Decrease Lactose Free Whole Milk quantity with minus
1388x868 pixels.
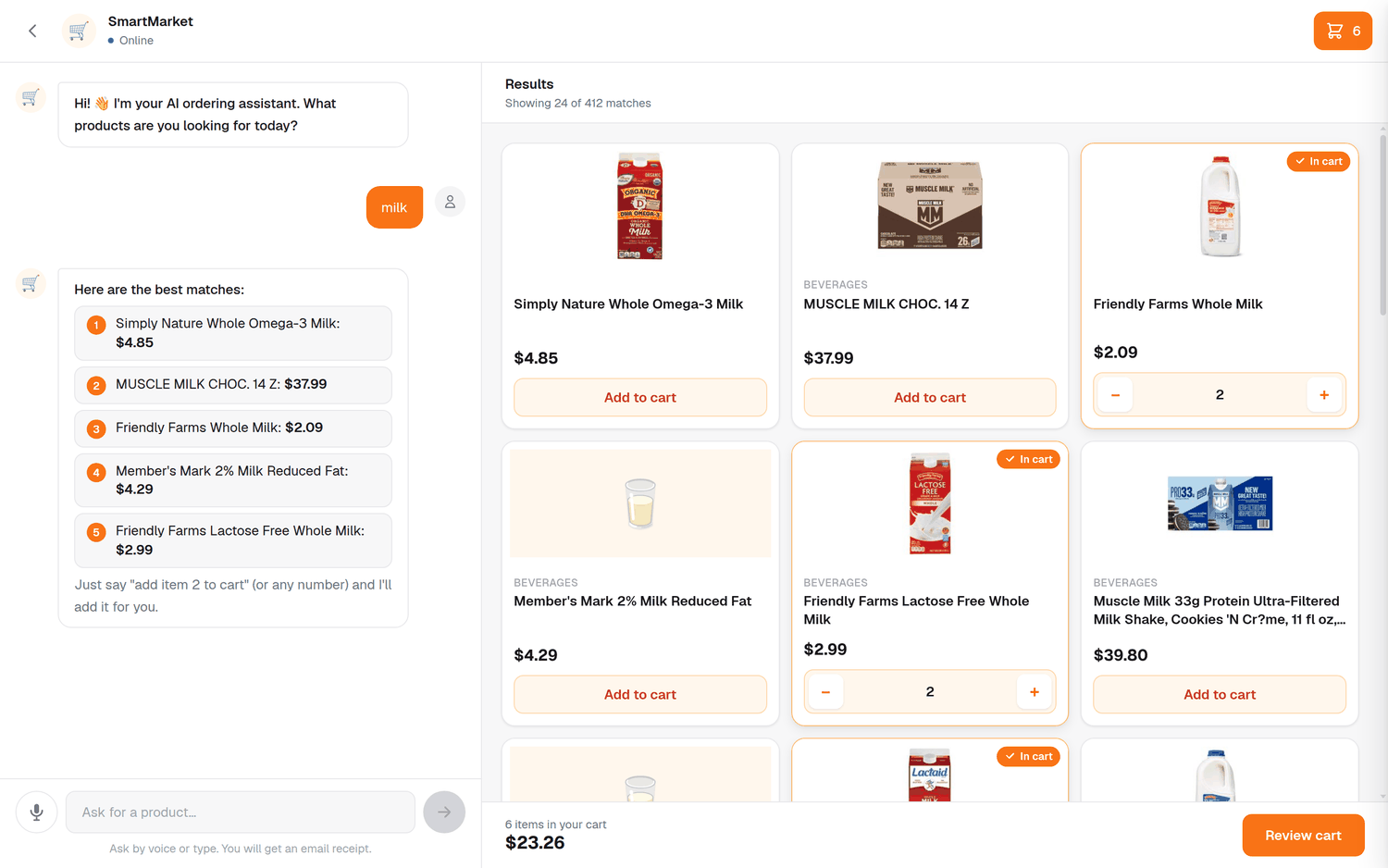pyautogui.click(x=825, y=692)
